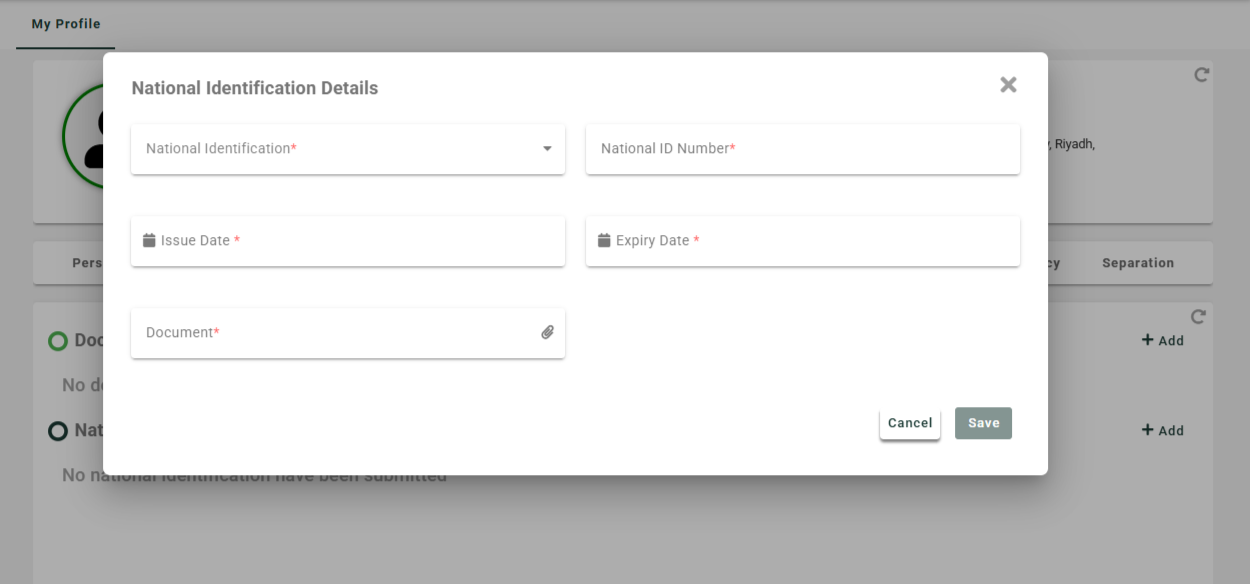
Task: Save the national identification details
Action: pos(983,423)
